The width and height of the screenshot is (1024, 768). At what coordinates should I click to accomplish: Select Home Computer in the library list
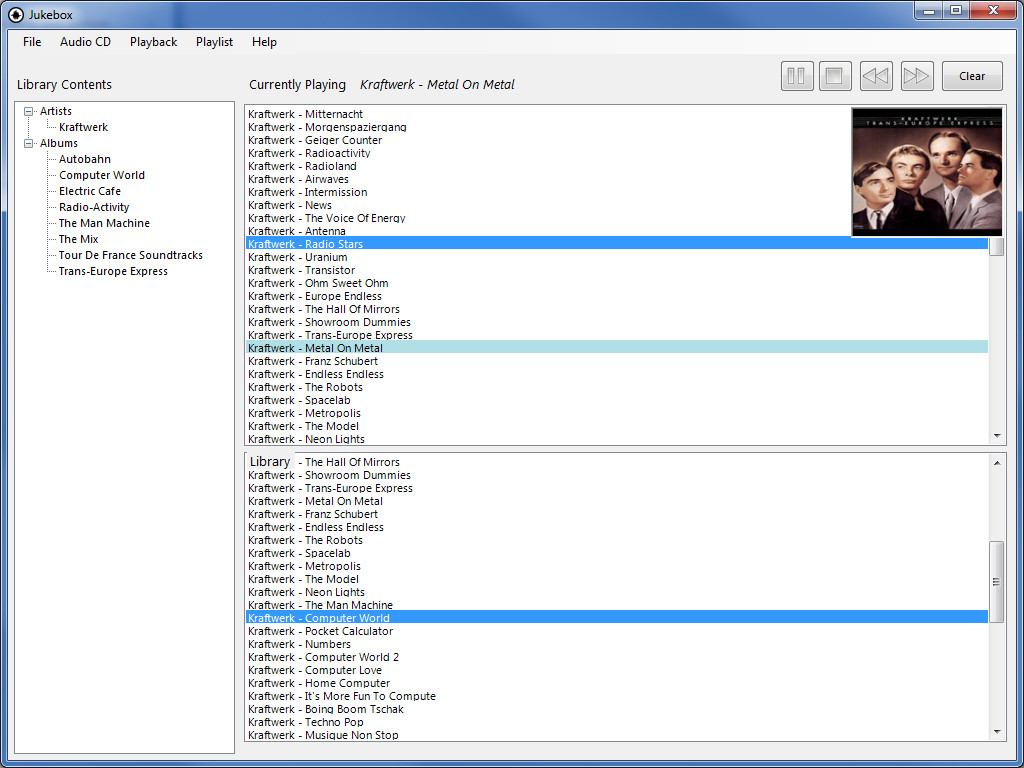coord(319,684)
